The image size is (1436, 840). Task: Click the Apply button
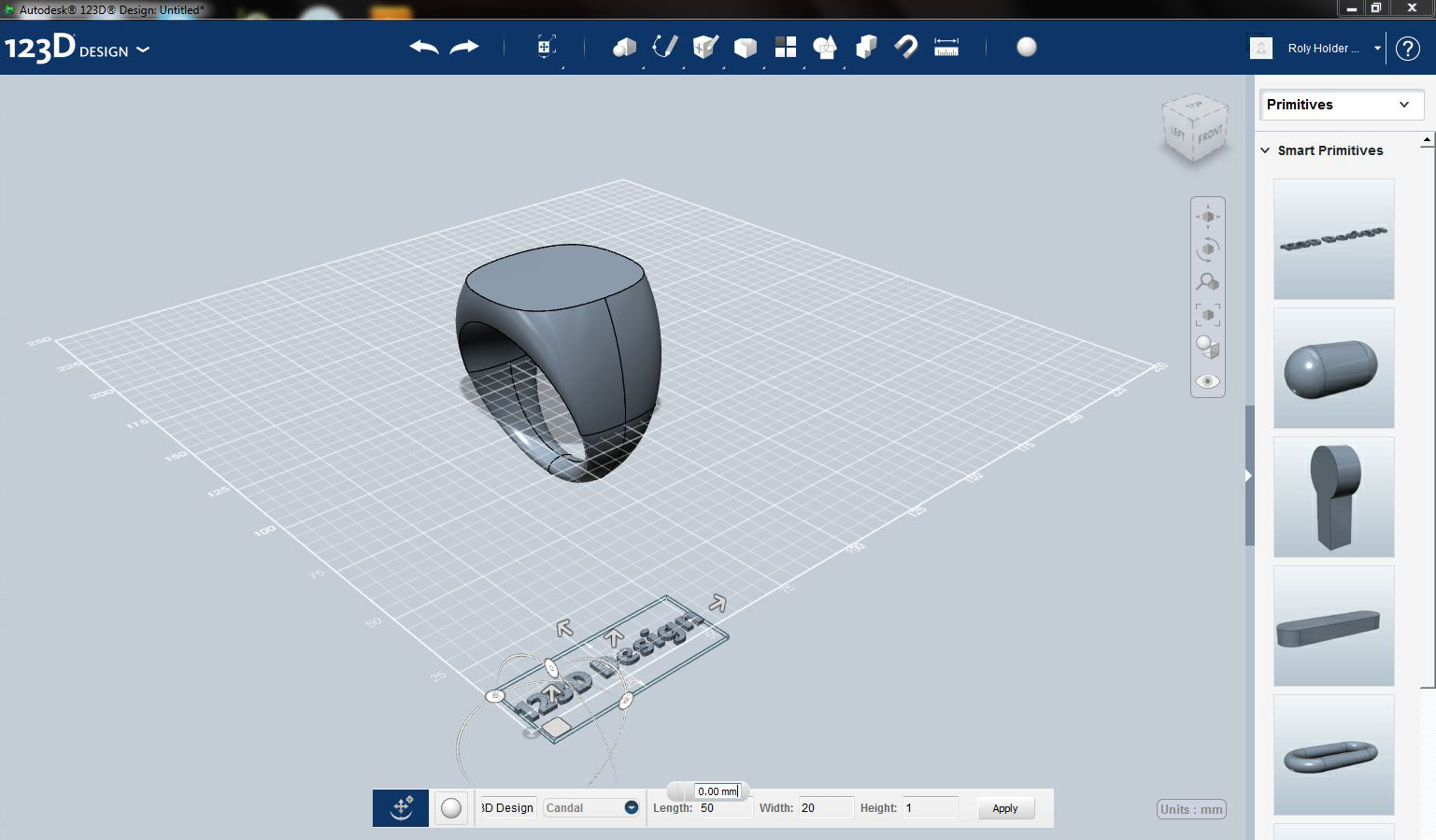[1005, 808]
